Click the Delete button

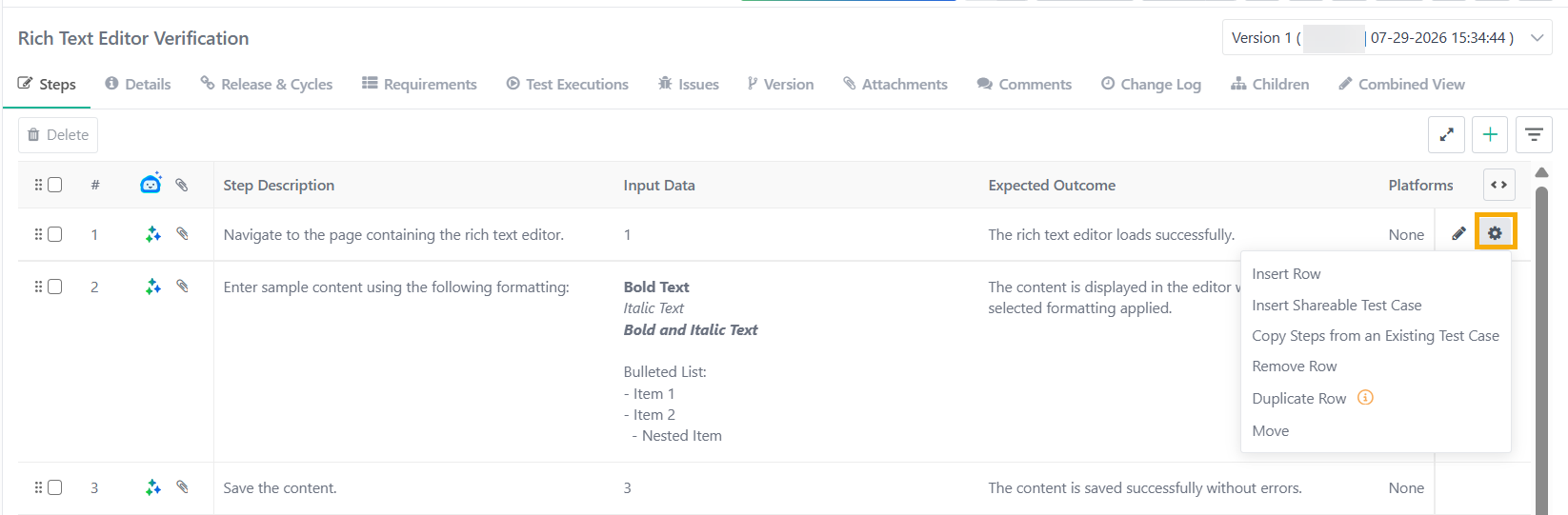click(58, 134)
